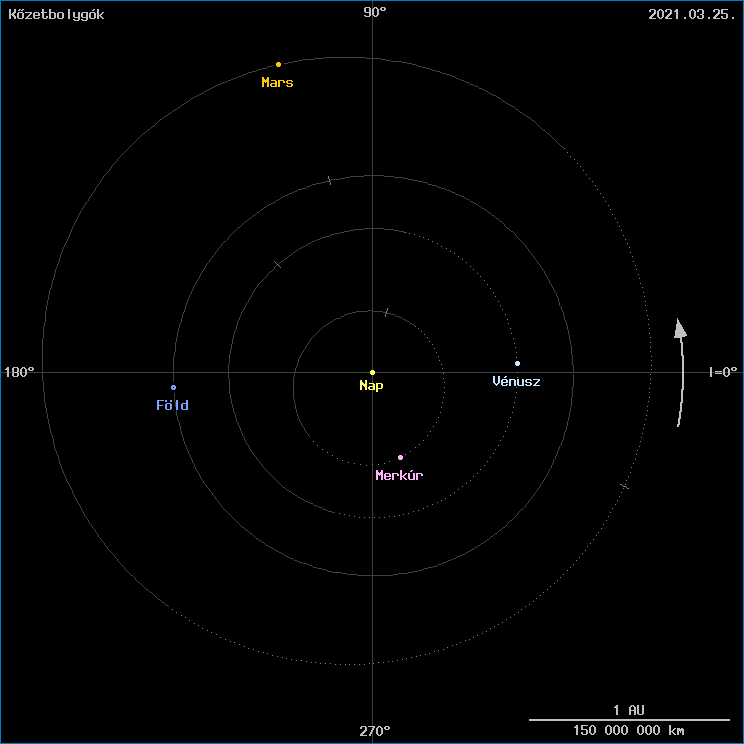The height and width of the screenshot is (744, 744).
Task: Click the Föld label
Action: click(x=173, y=405)
